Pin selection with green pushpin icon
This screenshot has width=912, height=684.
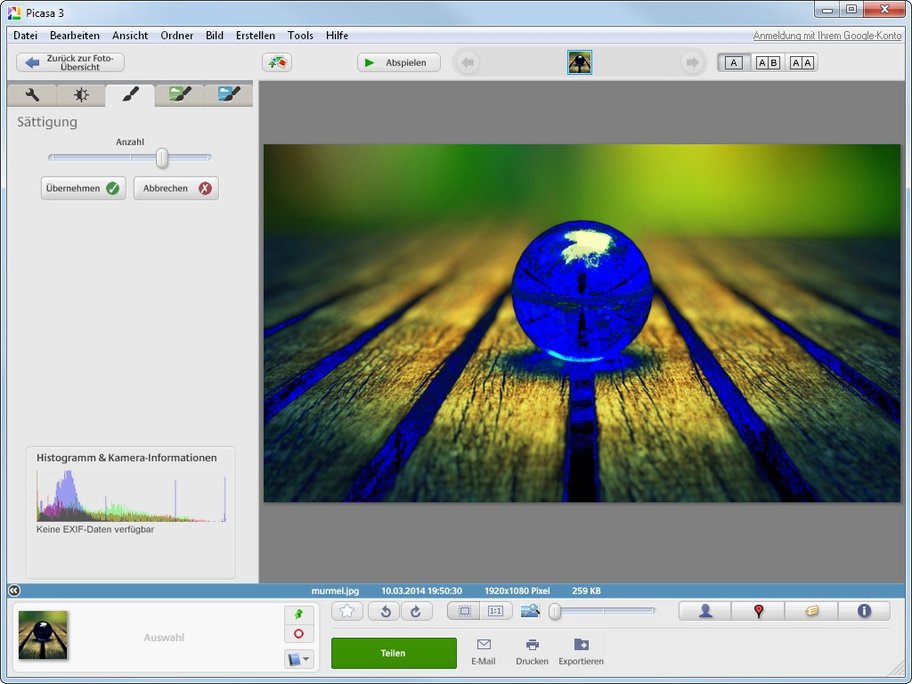coord(299,615)
